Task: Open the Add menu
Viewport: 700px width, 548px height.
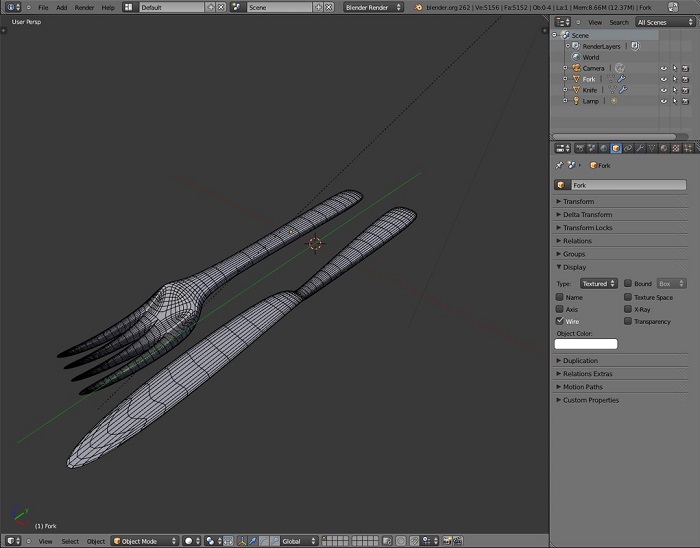Action: (62, 8)
